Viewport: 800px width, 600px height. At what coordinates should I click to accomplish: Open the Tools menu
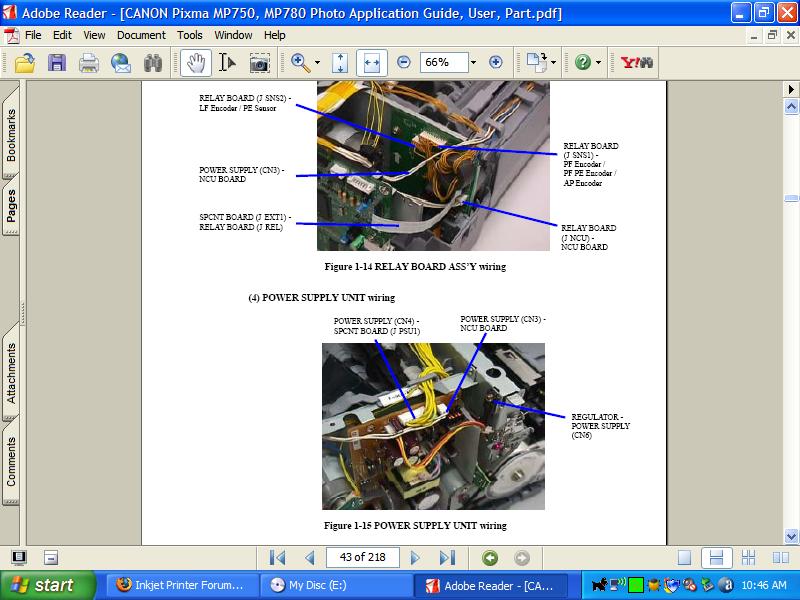click(x=190, y=35)
